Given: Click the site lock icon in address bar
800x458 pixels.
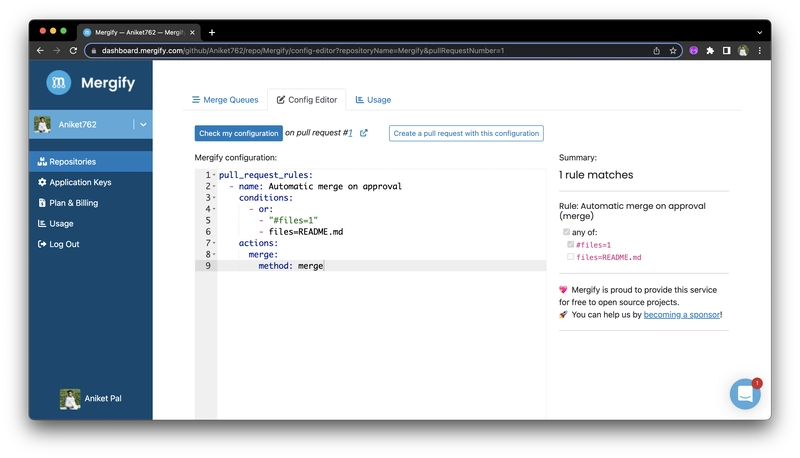Looking at the screenshot, I should [x=93, y=50].
